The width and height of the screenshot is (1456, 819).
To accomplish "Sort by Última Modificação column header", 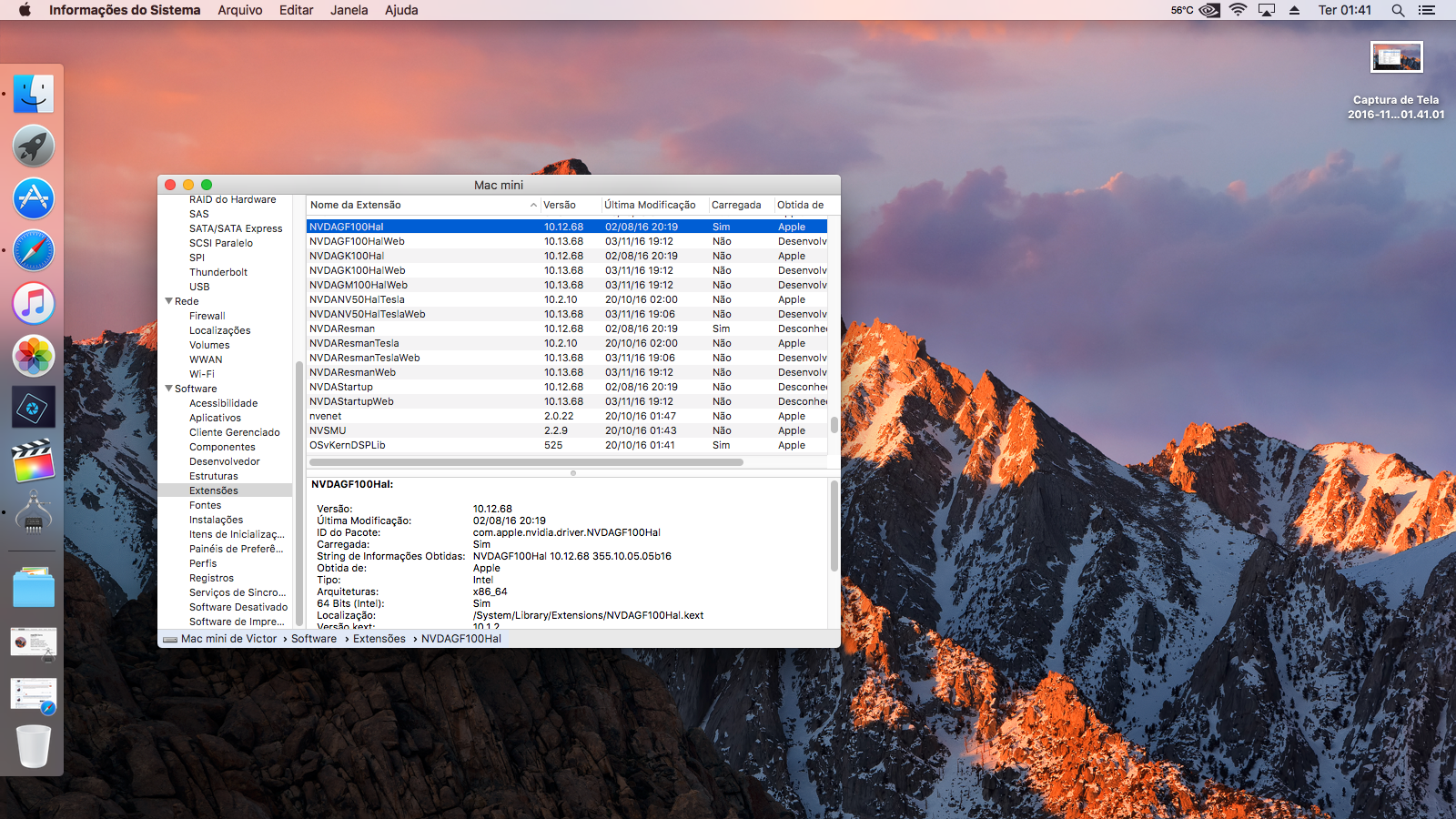I will click(x=654, y=206).
